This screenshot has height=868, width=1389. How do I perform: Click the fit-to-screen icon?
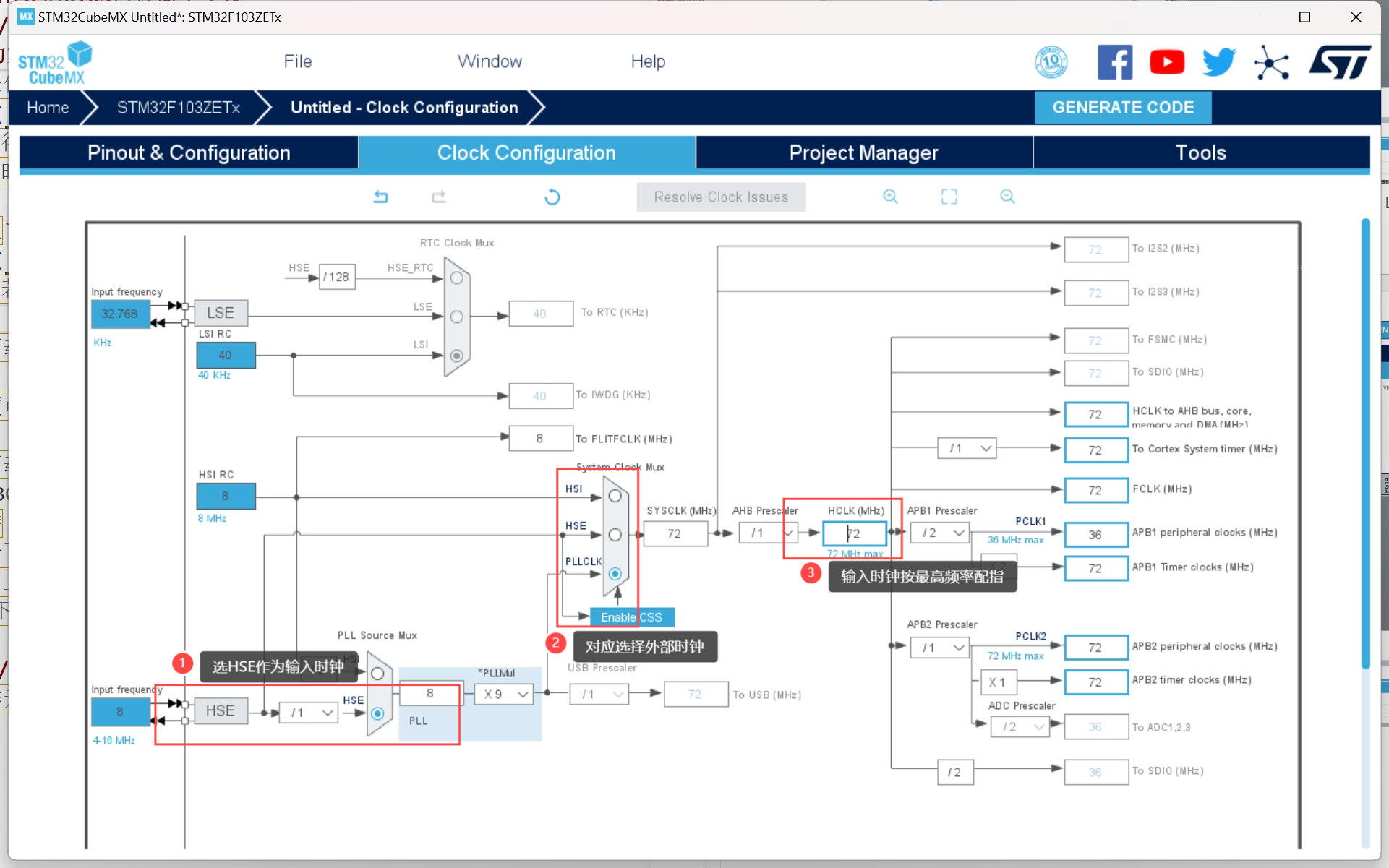pyautogui.click(x=949, y=197)
